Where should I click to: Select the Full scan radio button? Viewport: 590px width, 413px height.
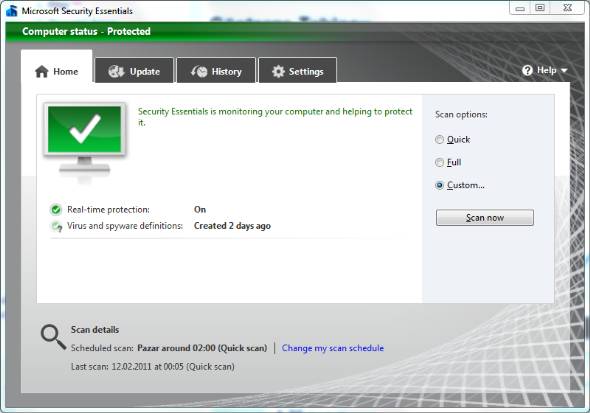(x=439, y=162)
